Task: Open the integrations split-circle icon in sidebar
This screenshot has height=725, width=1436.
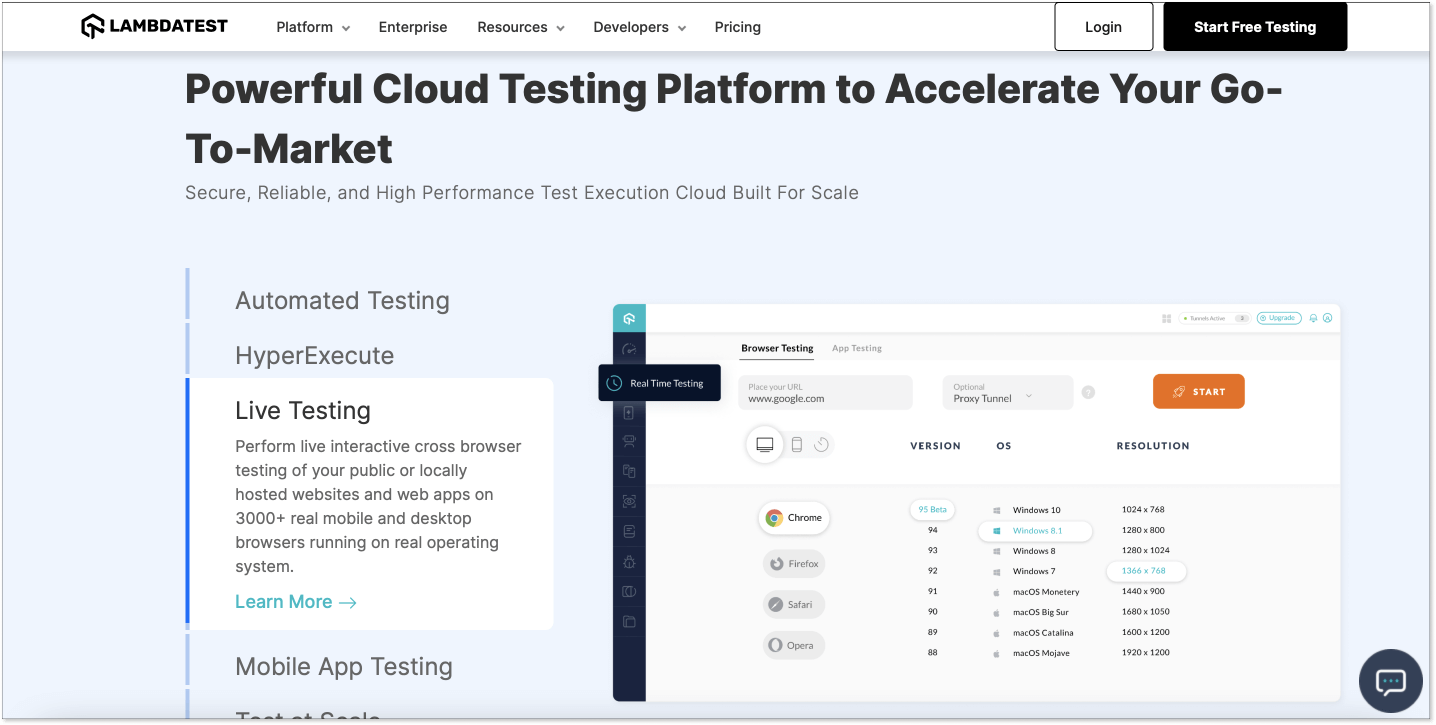Action: [x=629, y=592]
